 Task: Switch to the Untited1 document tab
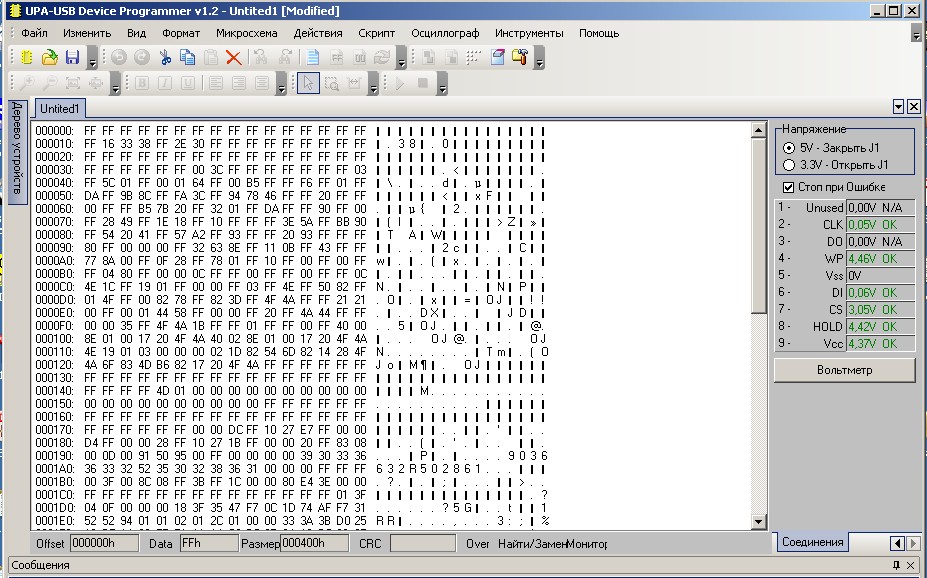click(x=60, y=109)
